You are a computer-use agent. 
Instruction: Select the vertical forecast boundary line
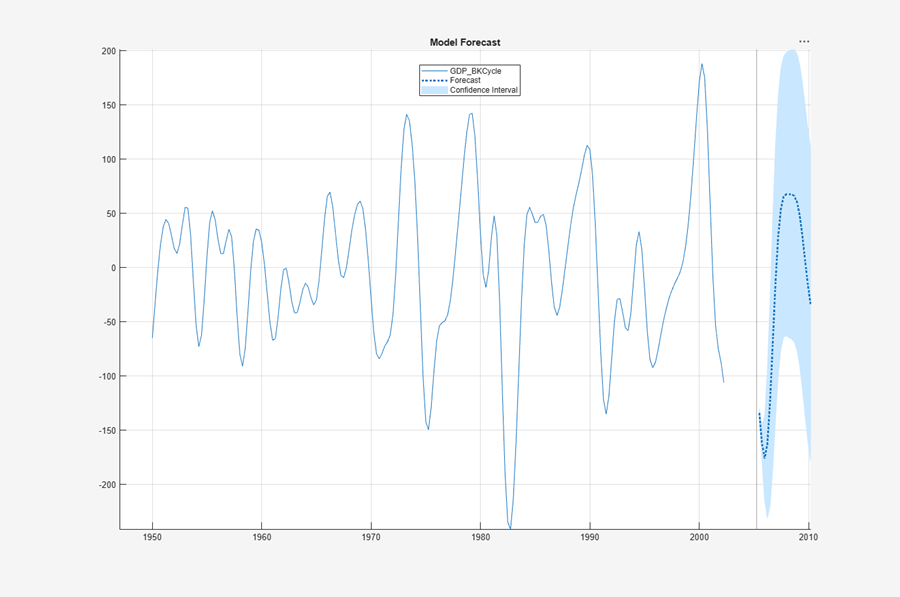[x=758, y=300]
